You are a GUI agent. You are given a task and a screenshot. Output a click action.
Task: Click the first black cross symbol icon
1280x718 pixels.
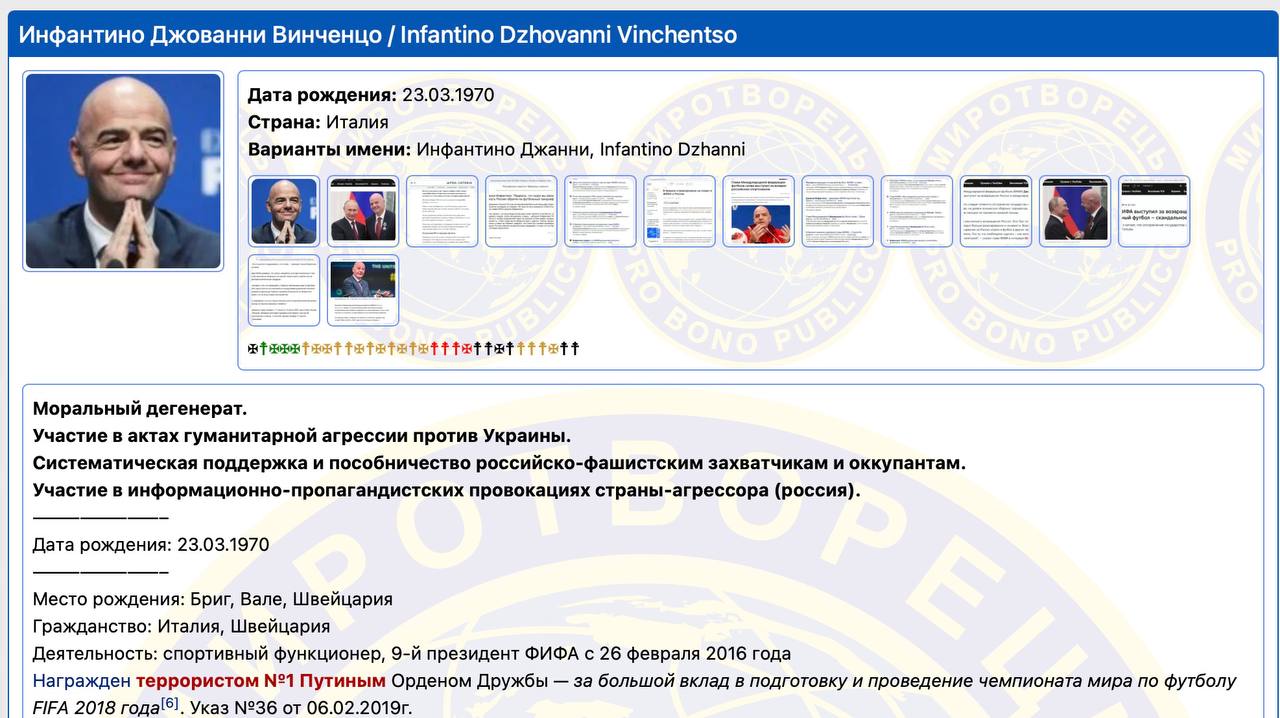(253, 349)
